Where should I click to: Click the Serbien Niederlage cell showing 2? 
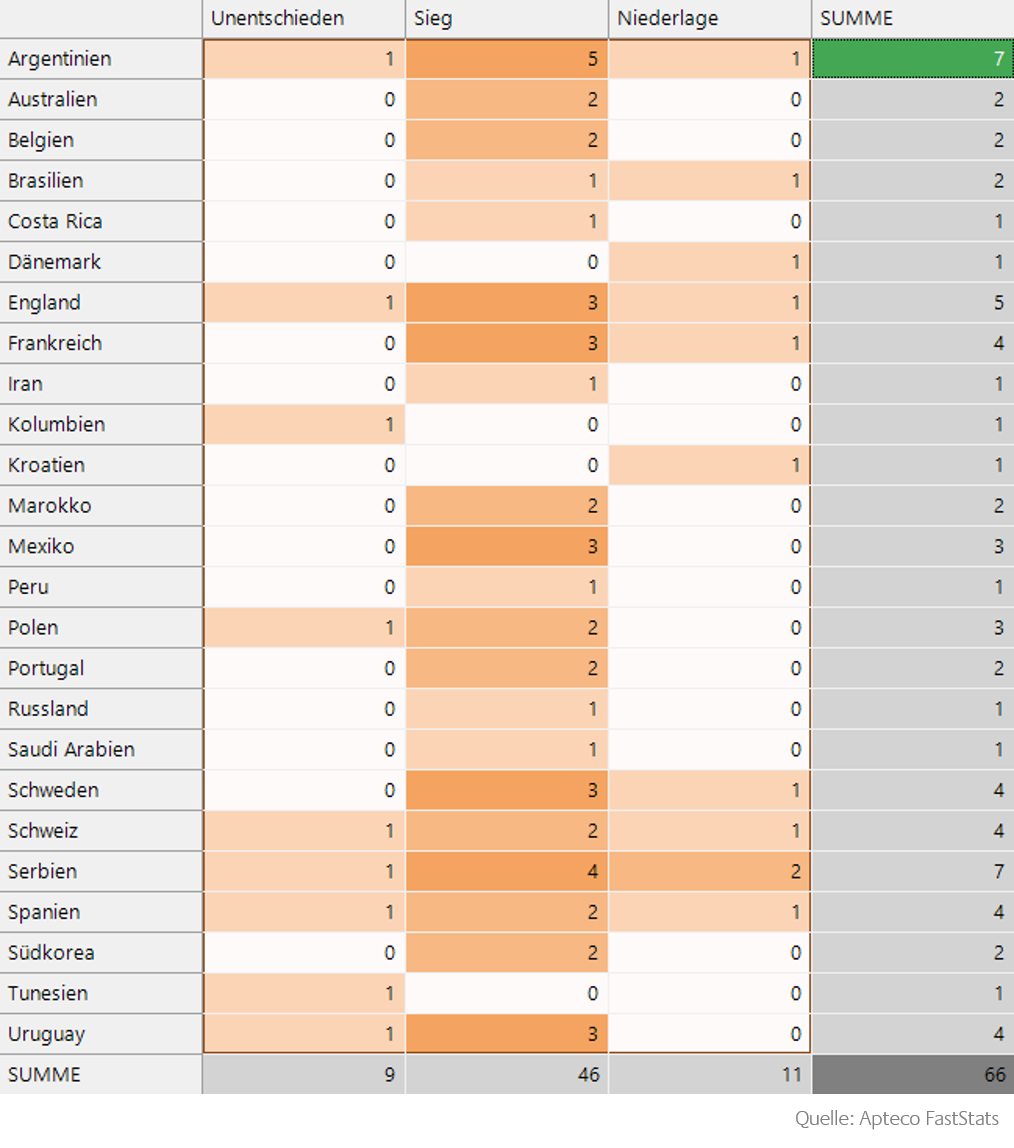coord(709,871)
